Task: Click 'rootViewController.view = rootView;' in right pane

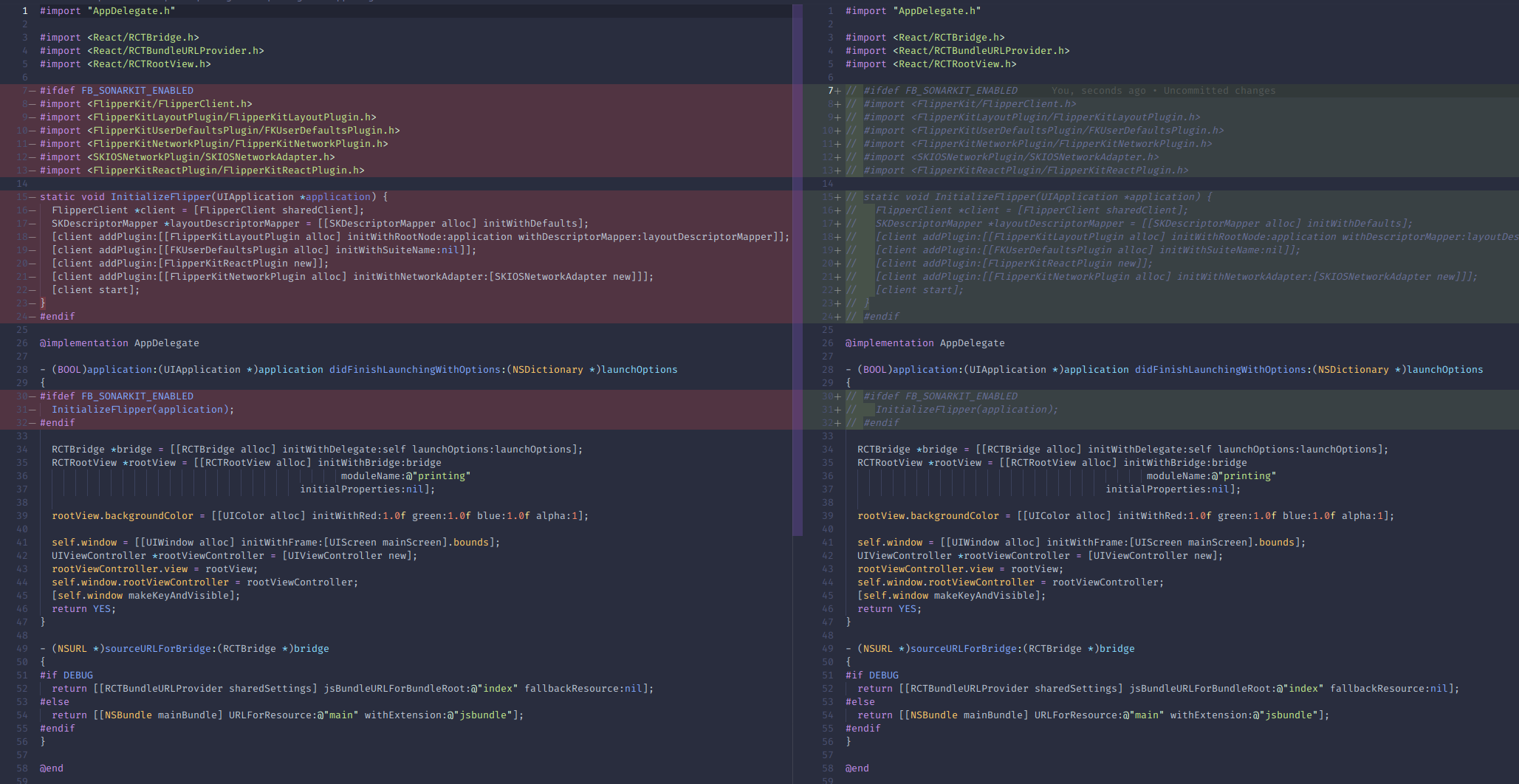Action: pyautogui.click(x=961, y=569)
